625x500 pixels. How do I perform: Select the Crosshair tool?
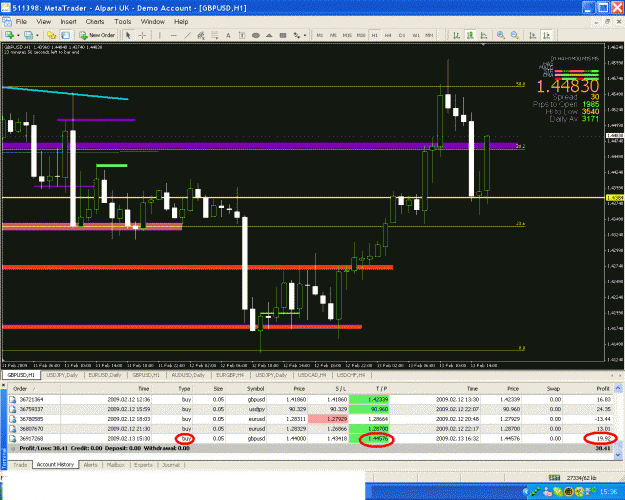142,35
